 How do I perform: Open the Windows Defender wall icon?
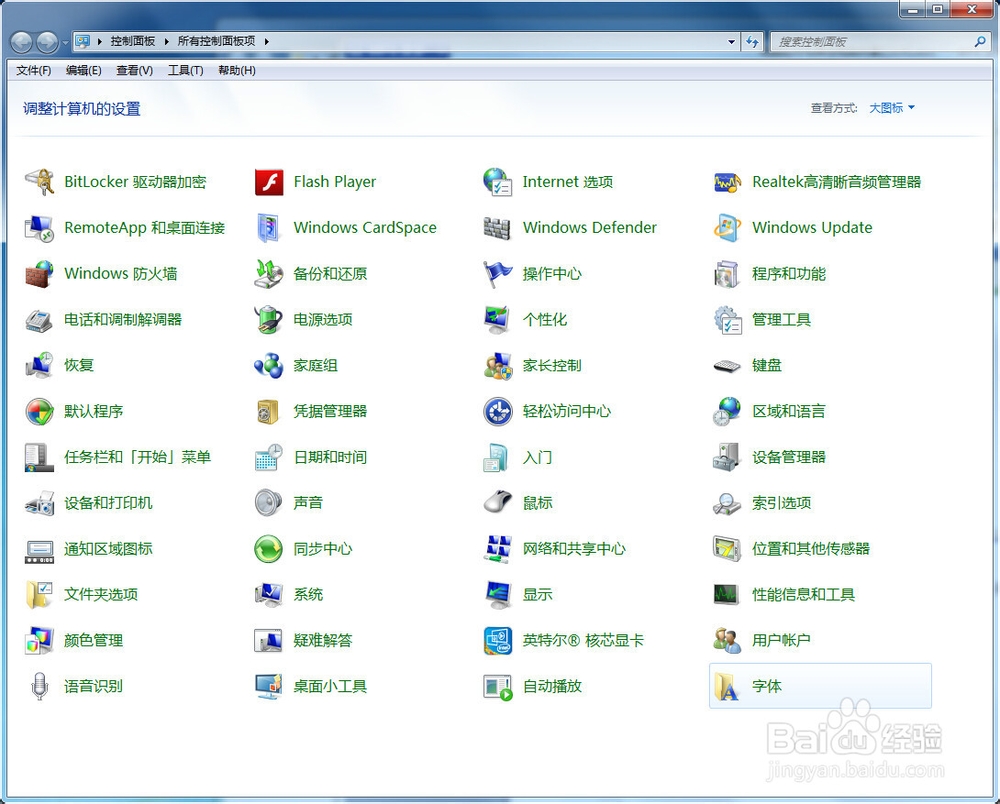click(497, 228)
